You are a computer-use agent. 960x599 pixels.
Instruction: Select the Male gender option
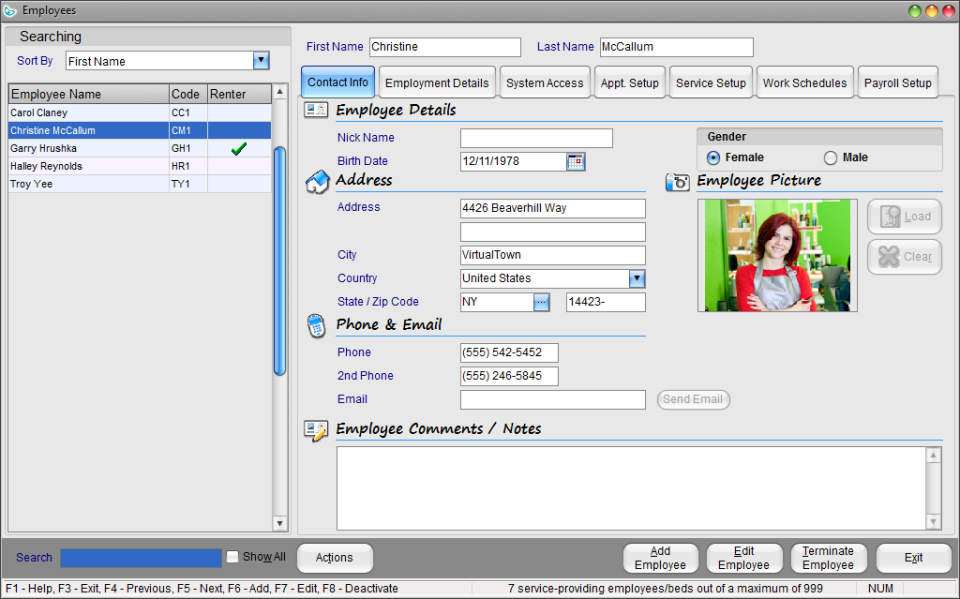tap(830, 158)
